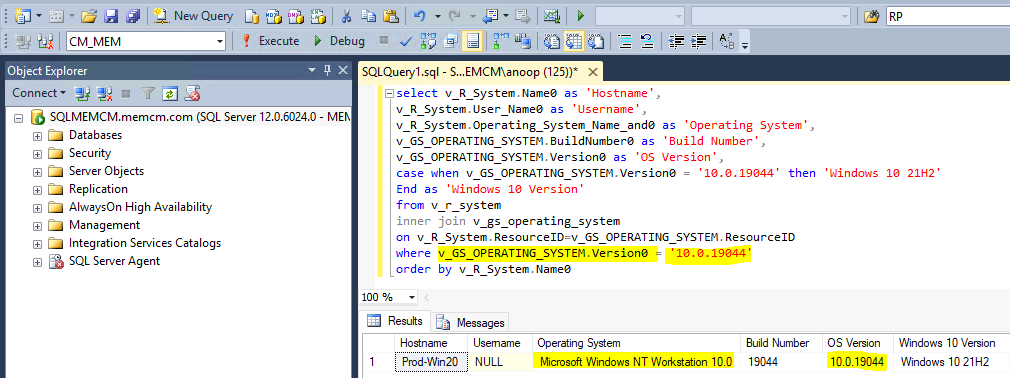Click the Paste clipboard icon
This screenshot has width=1010, height=378.
(390, 16)
